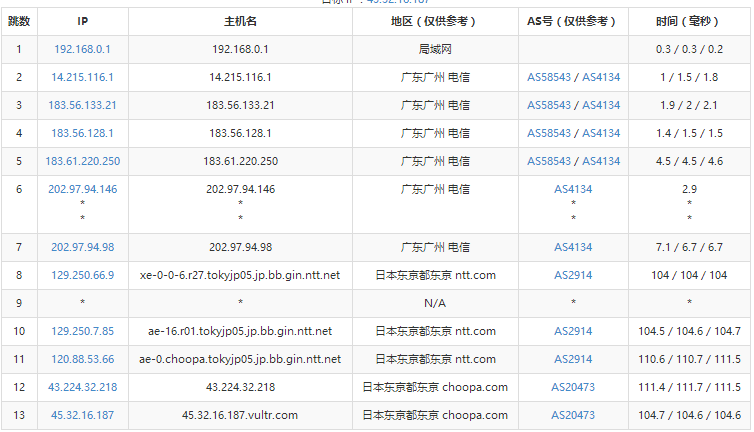Screen dimensions: 754x432
Task: Click AS4134 link in hop 7 row
Action: coord(573,247)
